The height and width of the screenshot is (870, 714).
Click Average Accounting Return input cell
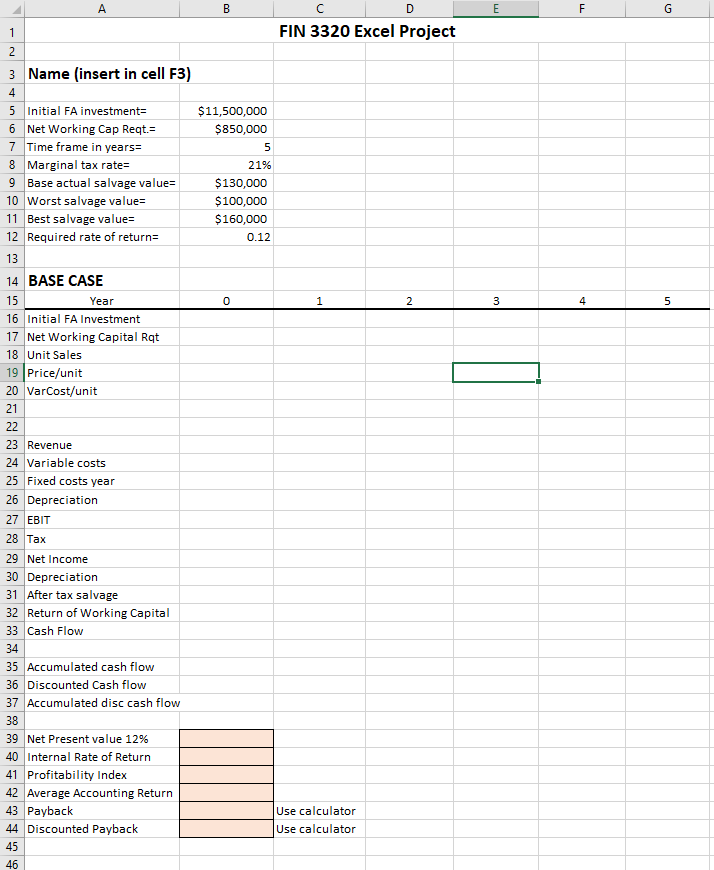(x=226, y=793)
